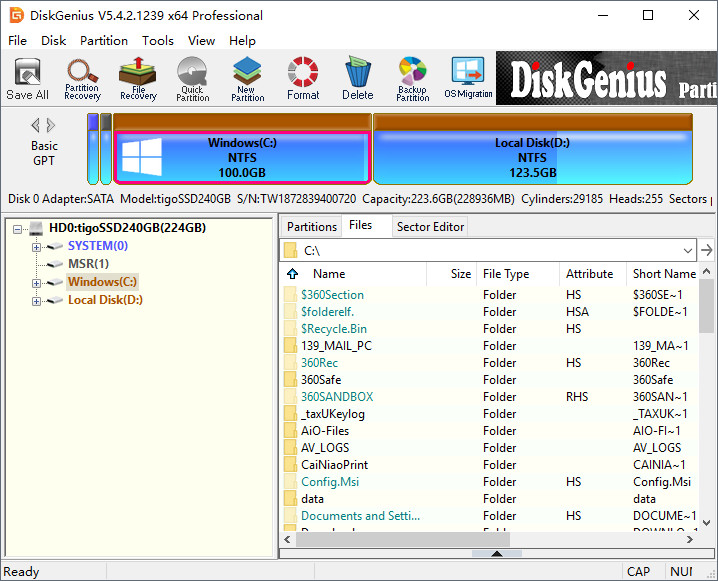Switch to the Sector Editor tab
The image size is (718, 581).
click(430, 227)
